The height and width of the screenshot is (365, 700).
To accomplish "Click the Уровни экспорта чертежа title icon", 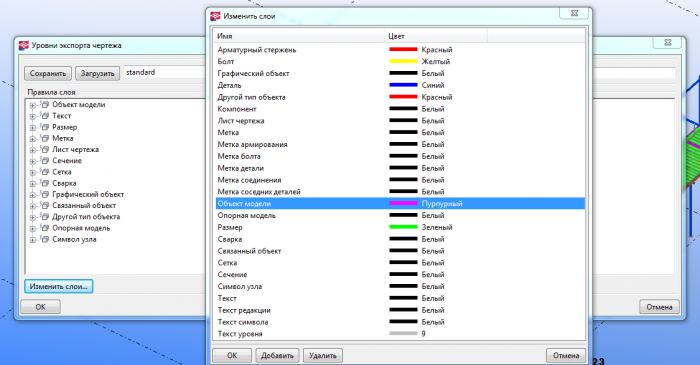I will (23, 46).
